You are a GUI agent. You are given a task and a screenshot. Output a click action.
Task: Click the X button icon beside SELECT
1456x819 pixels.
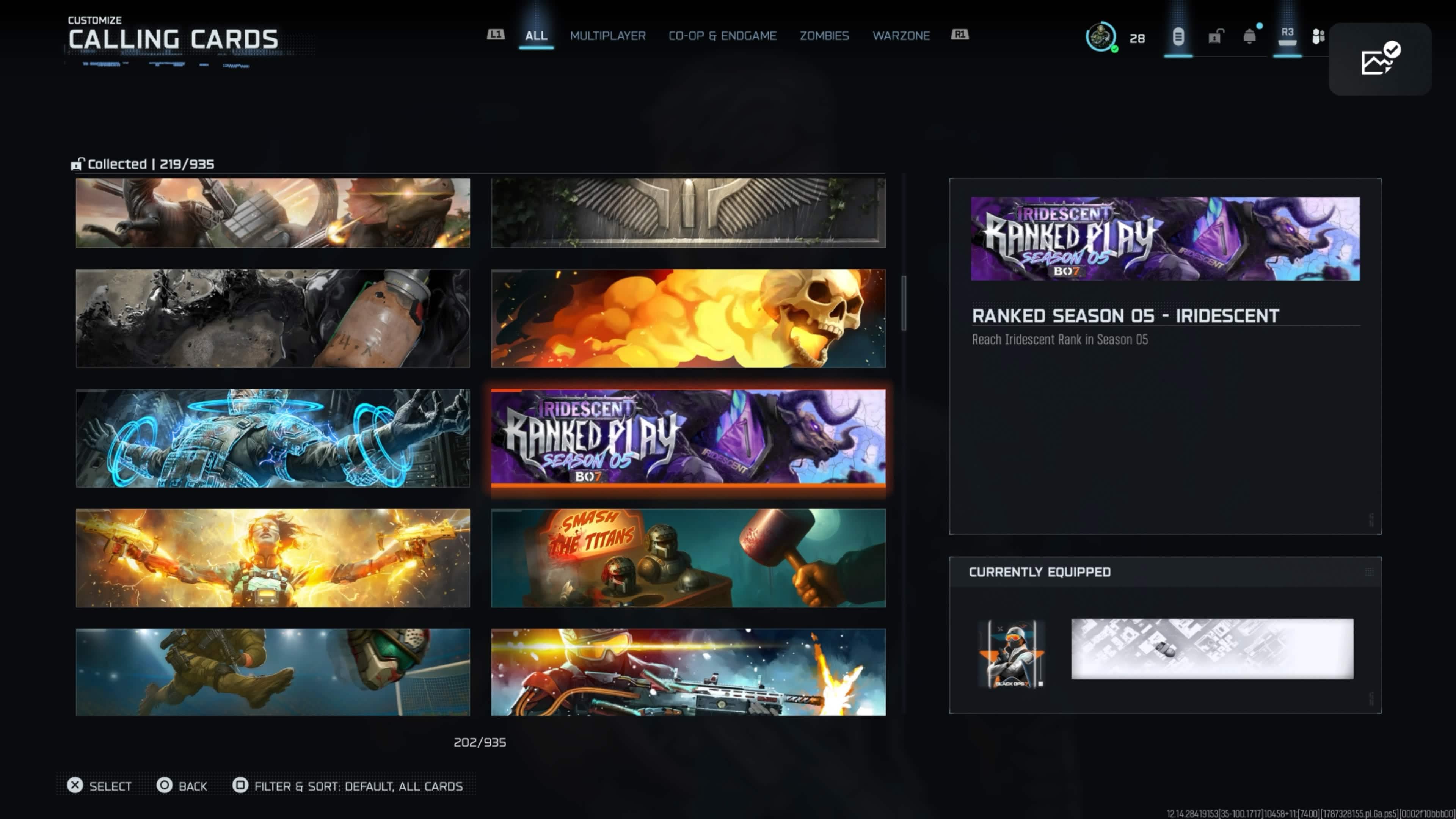coord(75,785)
